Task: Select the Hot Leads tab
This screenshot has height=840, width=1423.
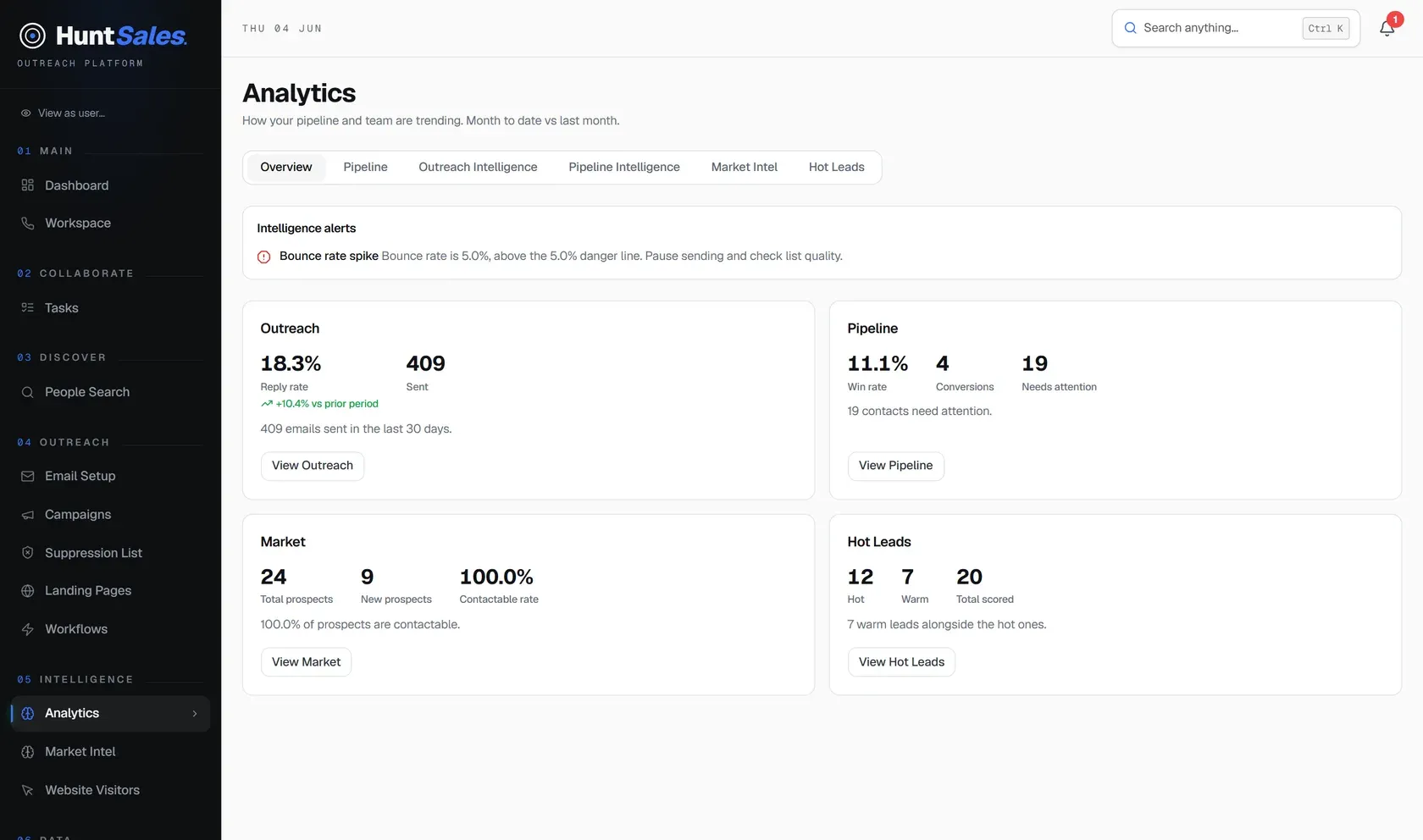Action: coord(837,168)
